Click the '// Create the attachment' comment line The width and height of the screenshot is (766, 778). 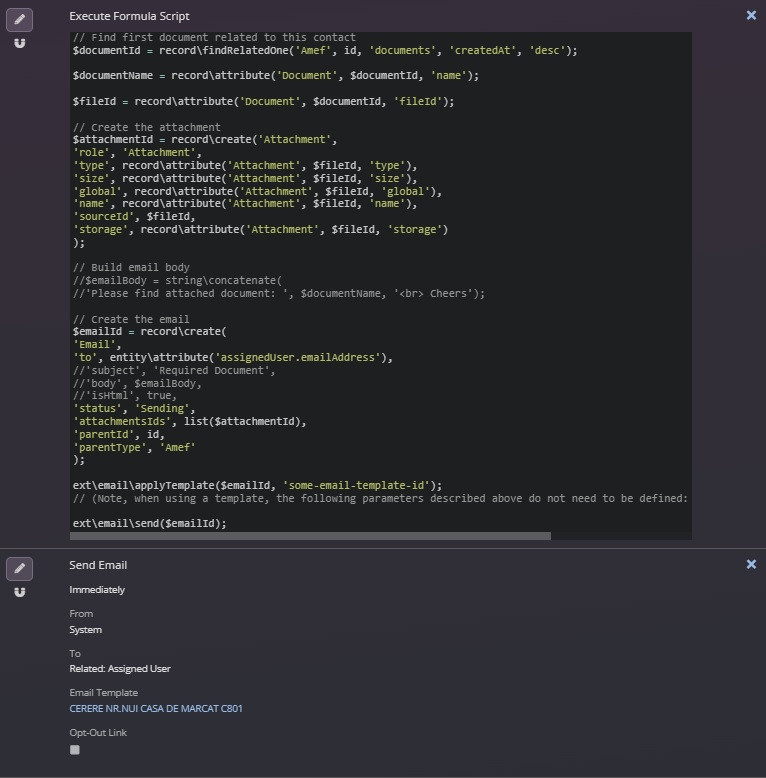(x=147, y=127)
